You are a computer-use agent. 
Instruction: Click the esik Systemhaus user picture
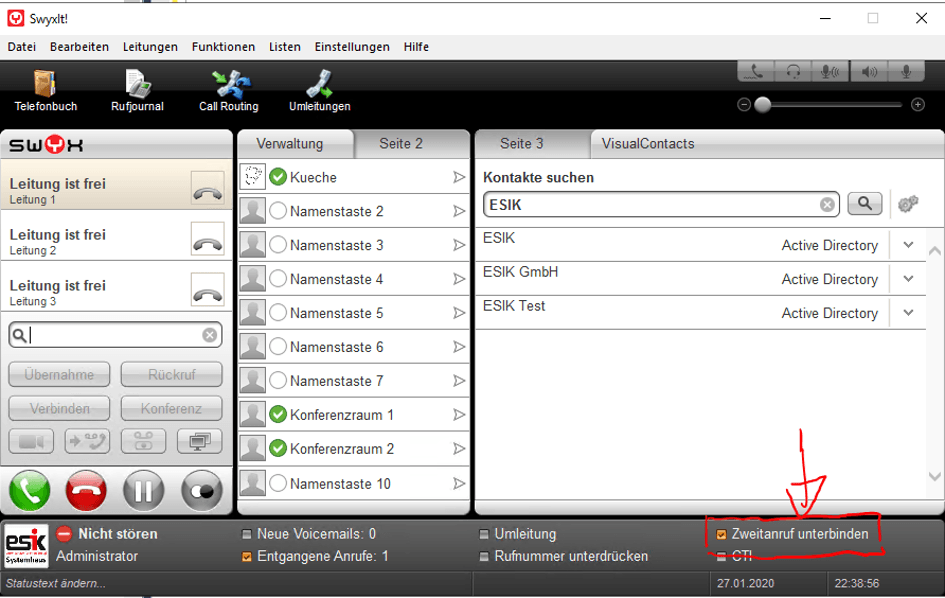point(27,546)
